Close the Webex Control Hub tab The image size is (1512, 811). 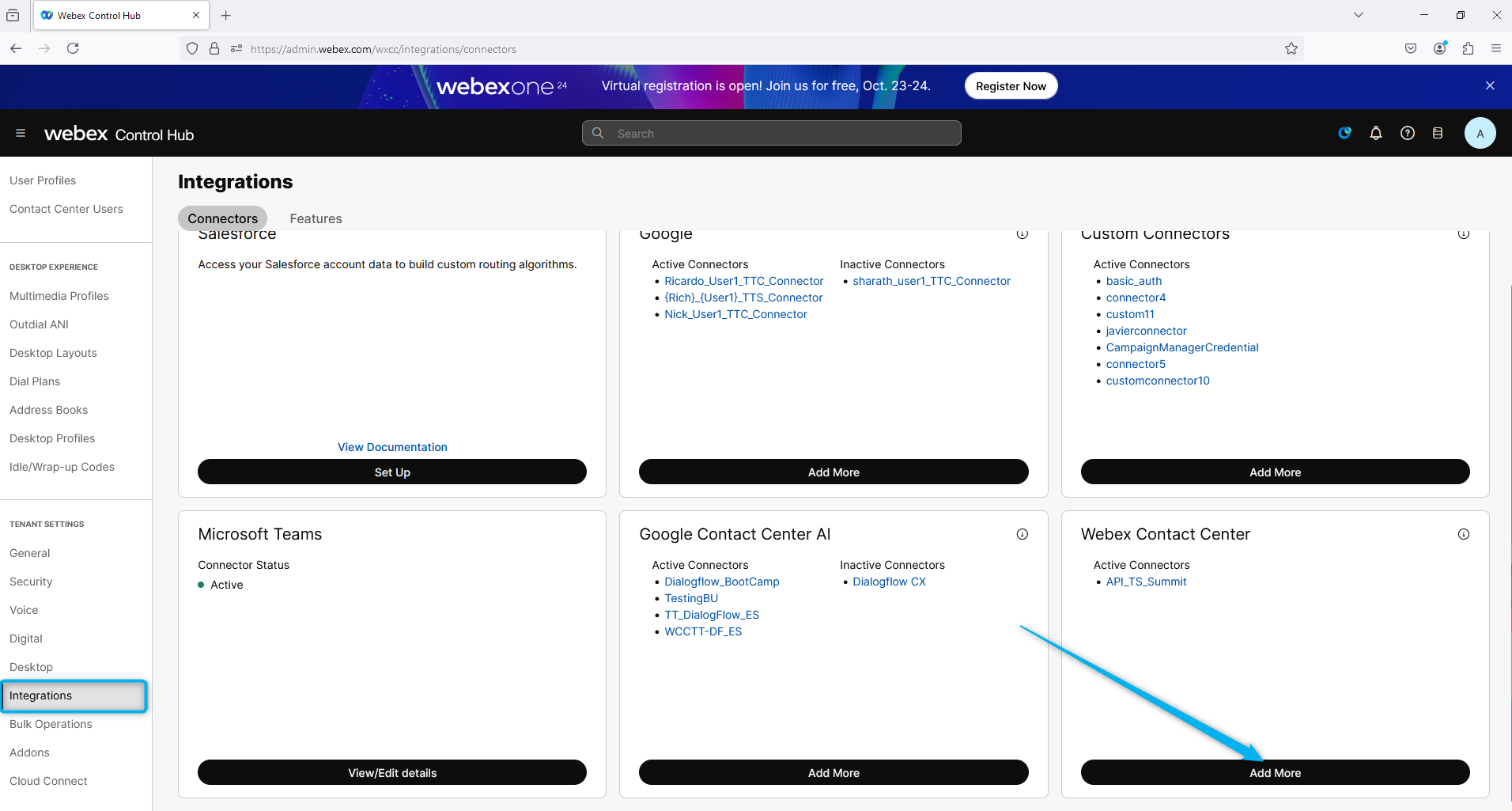pos(196,15)
